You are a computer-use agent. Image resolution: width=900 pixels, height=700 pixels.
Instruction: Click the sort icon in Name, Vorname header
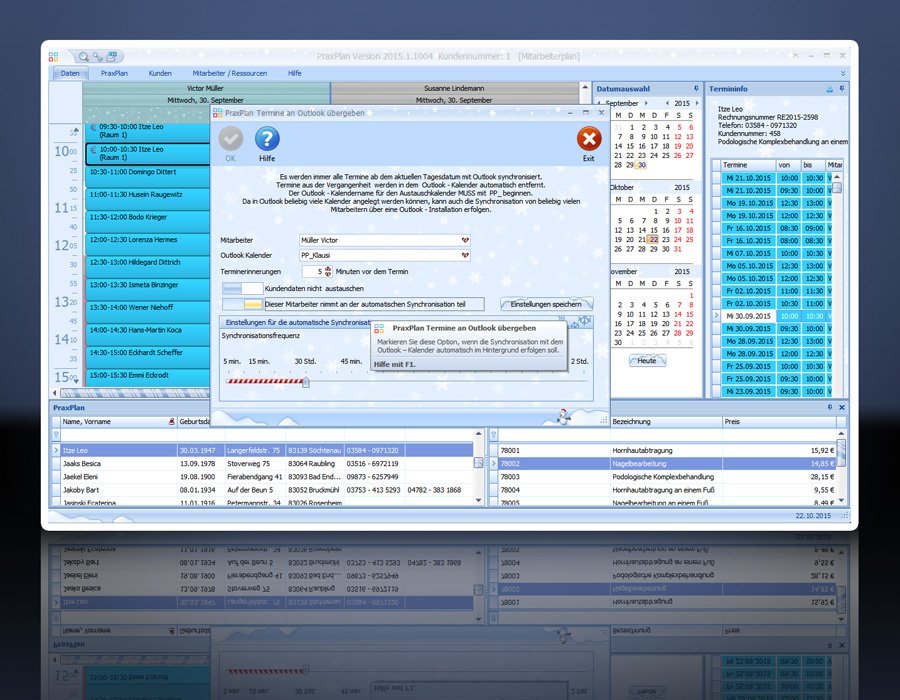coord(171,422)
